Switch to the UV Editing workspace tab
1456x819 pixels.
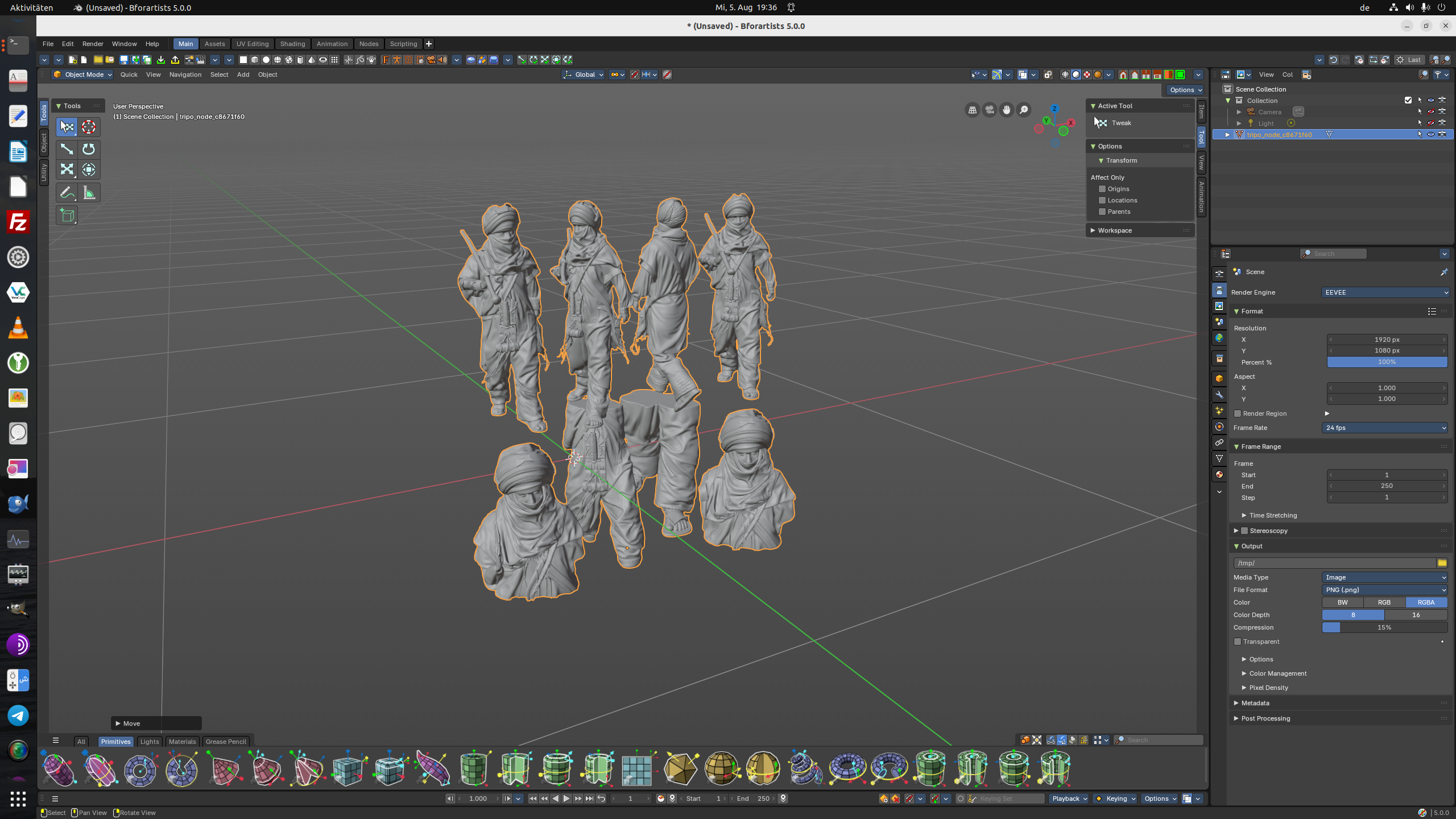point(253,44)
